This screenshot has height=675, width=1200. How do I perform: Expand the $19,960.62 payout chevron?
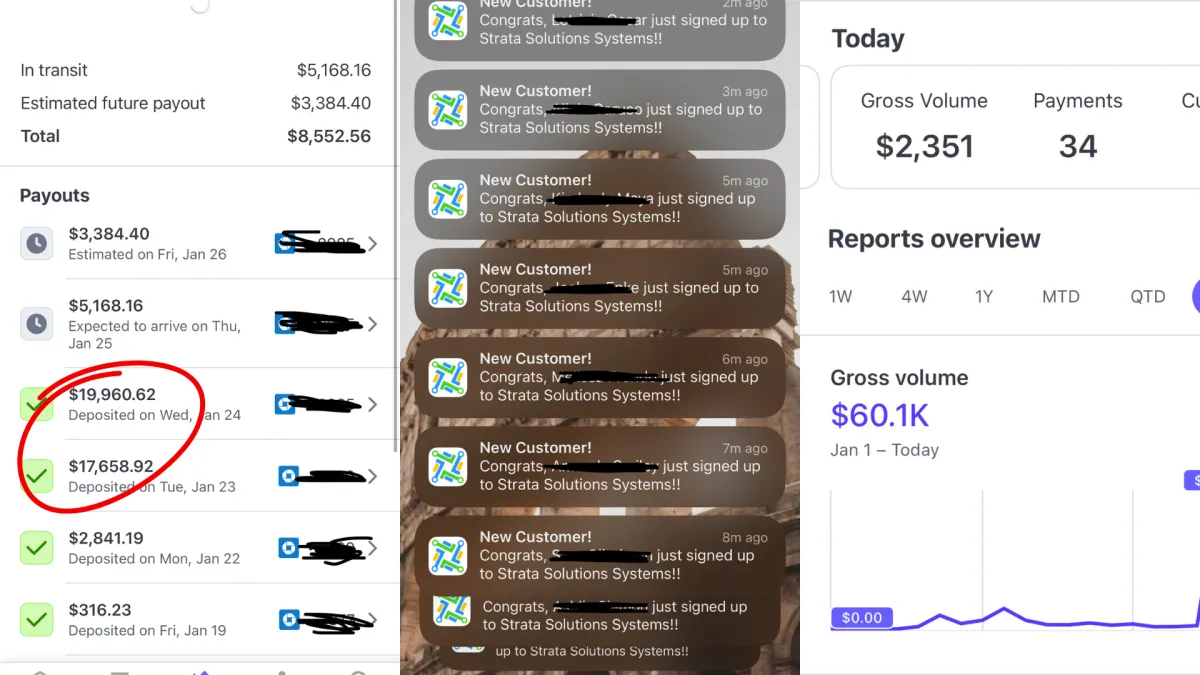click(372, 404)
